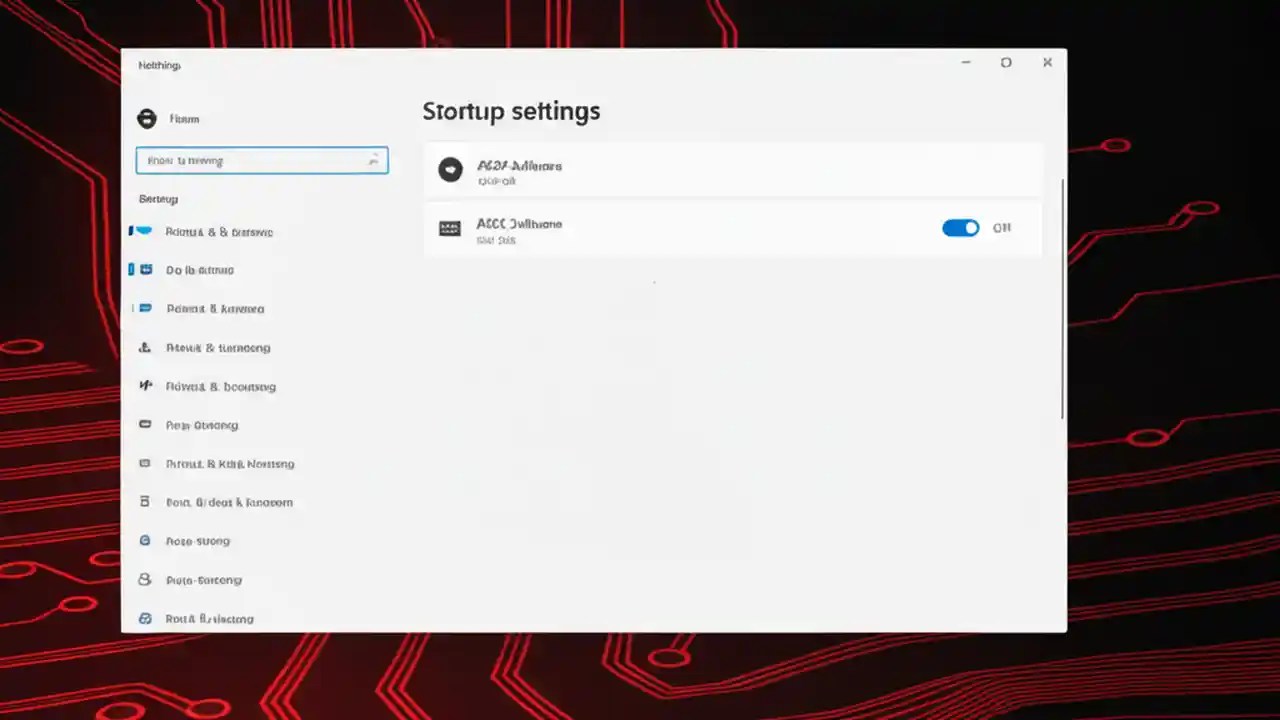The height and width of the screenshot is (720, 1280).
Task: Click the dark circular icon of the first startup app
Action: pyautogui.click(x=450, y=169)
